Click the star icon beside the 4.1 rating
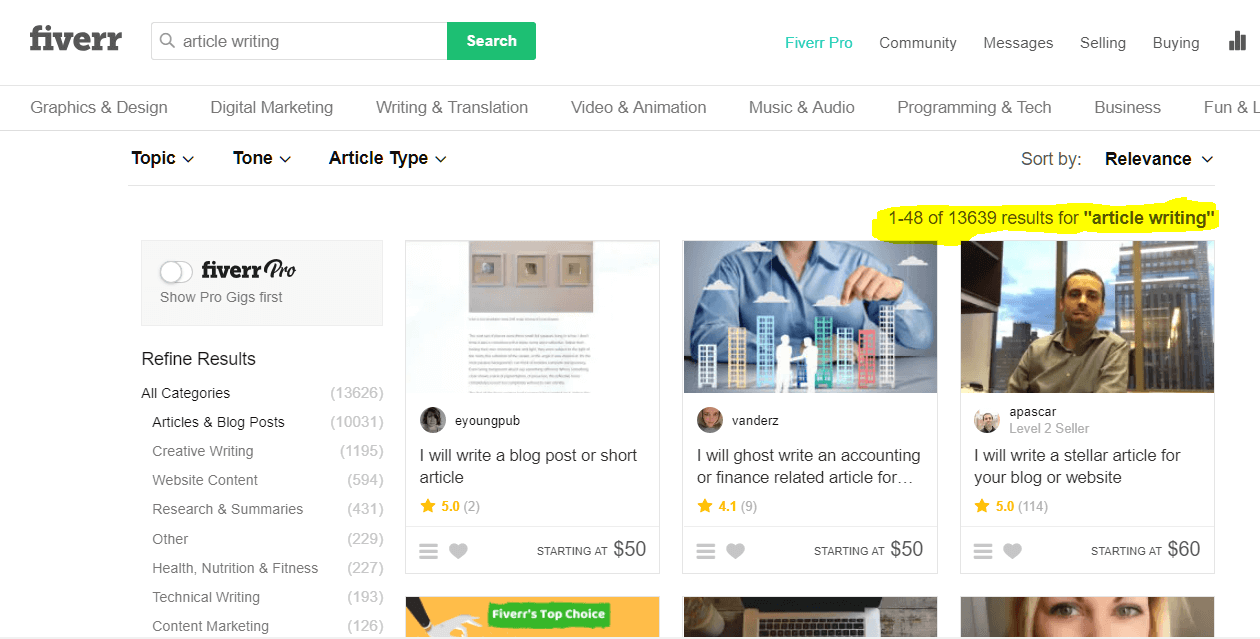Image resolution: width=1260 pixels, height=639 pixels. [702, 506]
